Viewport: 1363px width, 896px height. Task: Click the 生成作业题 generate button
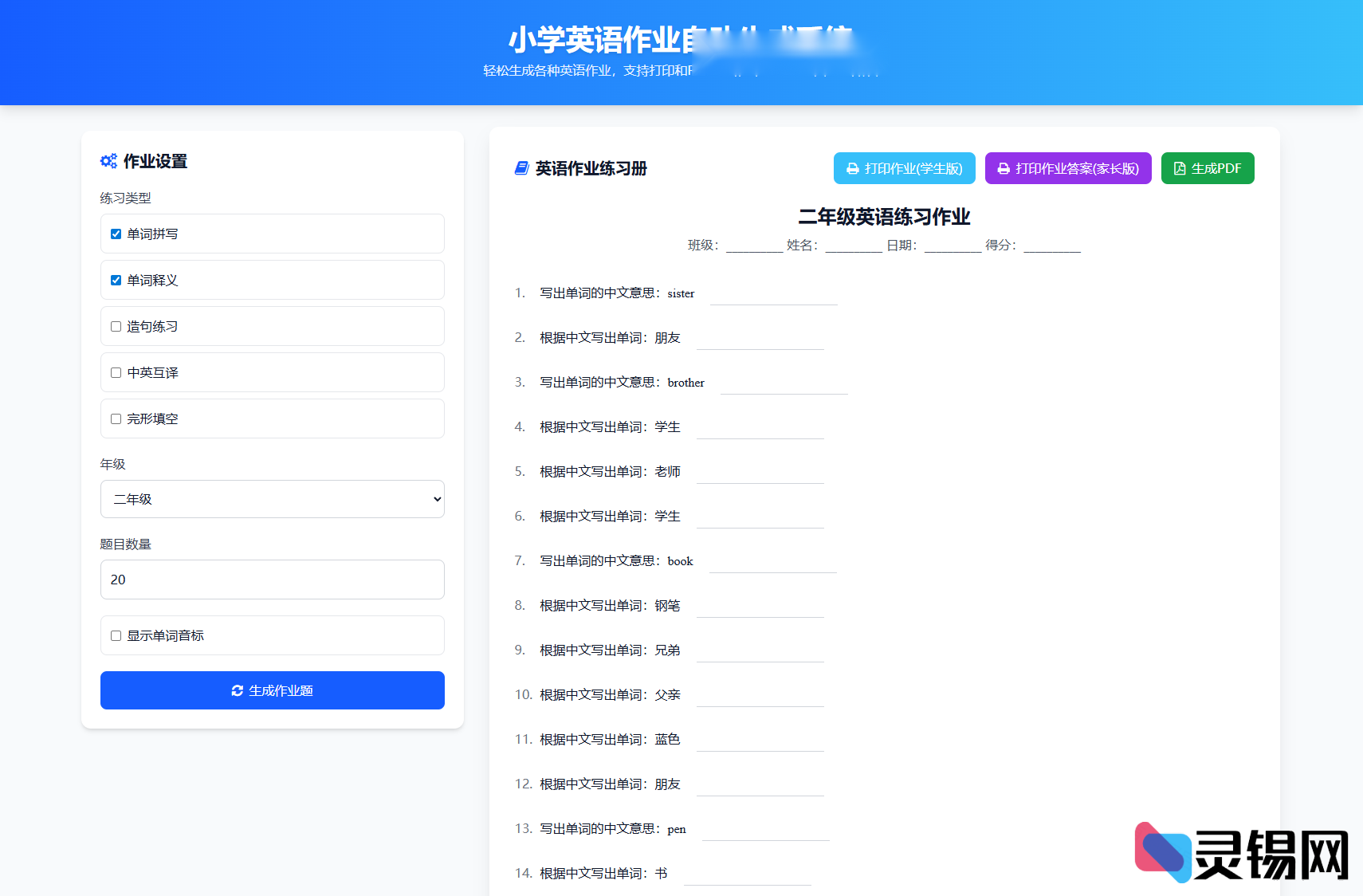(x=272, y=690)
